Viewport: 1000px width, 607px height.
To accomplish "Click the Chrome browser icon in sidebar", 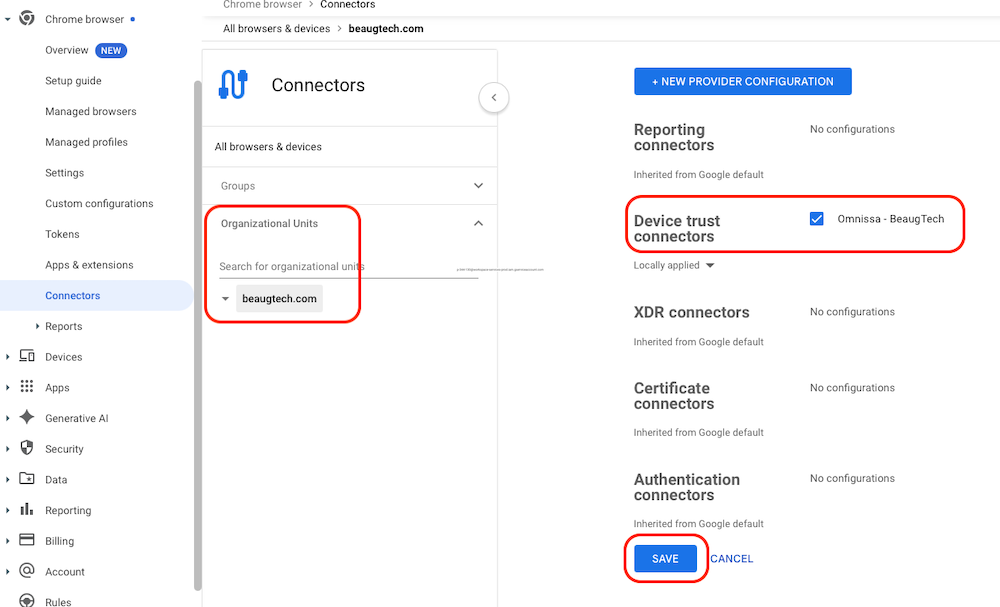I will pyautogui.click(x=27, y=19).
